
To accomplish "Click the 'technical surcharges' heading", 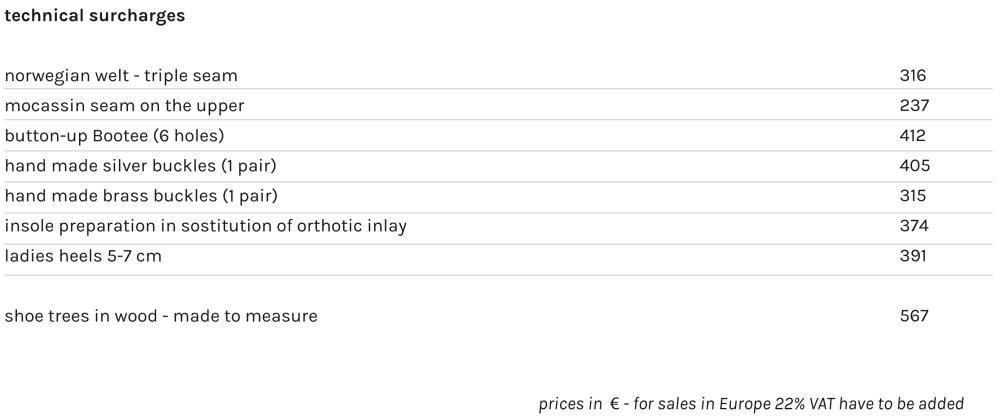I will pos(94,17).
